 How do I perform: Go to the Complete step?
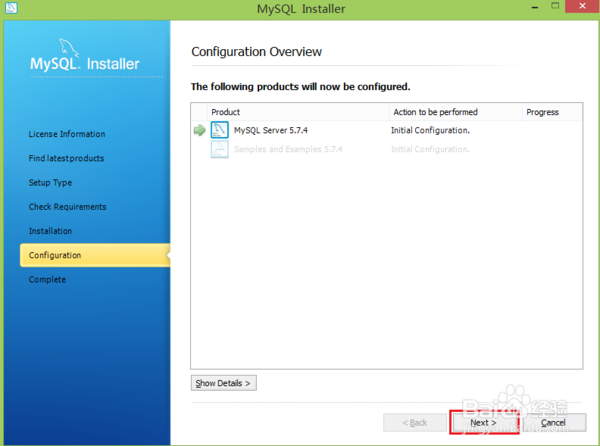point(47,279)
